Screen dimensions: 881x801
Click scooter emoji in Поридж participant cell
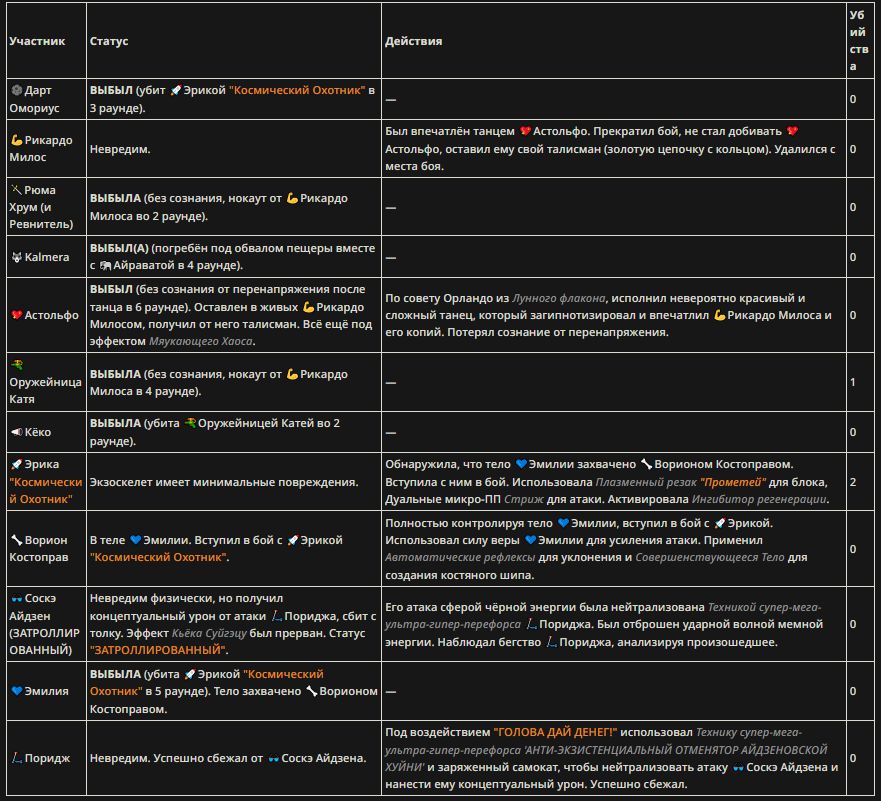(x=16, y=758)
